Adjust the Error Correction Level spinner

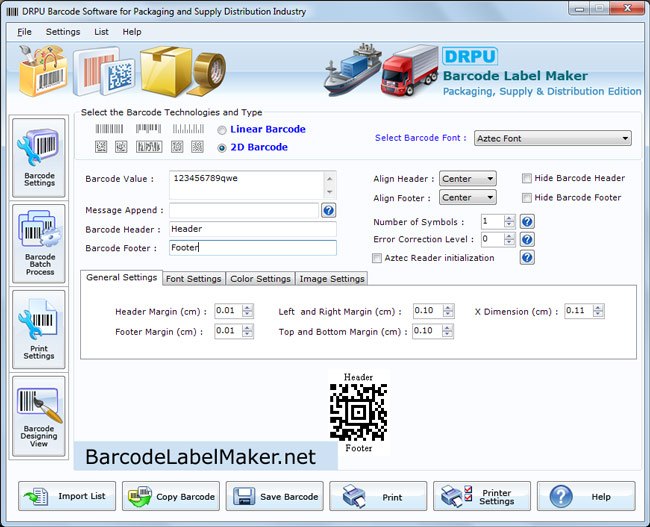click(x=509, y=239)
